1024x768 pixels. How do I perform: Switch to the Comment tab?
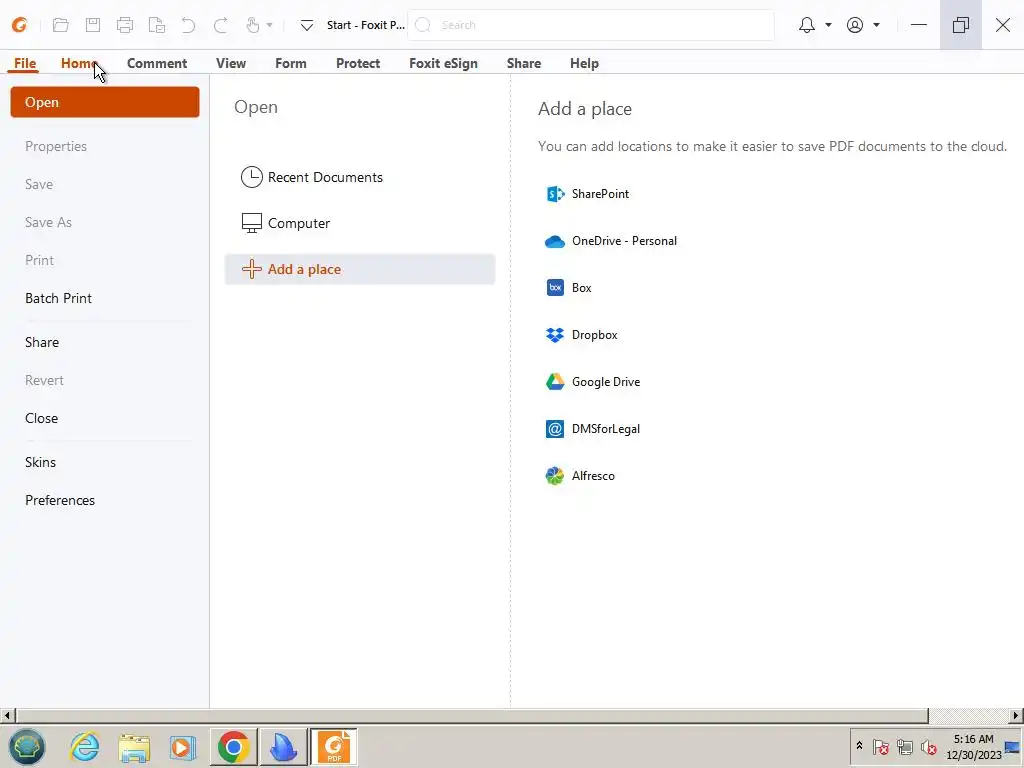(157, 63)
